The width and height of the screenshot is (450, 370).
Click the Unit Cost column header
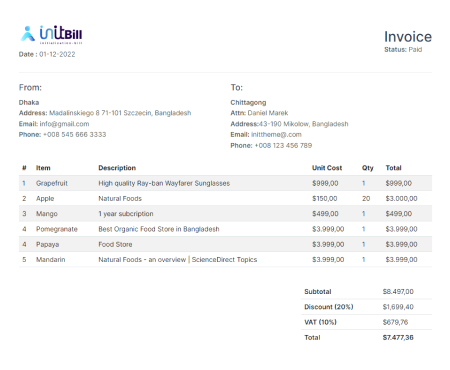point(327,168)
